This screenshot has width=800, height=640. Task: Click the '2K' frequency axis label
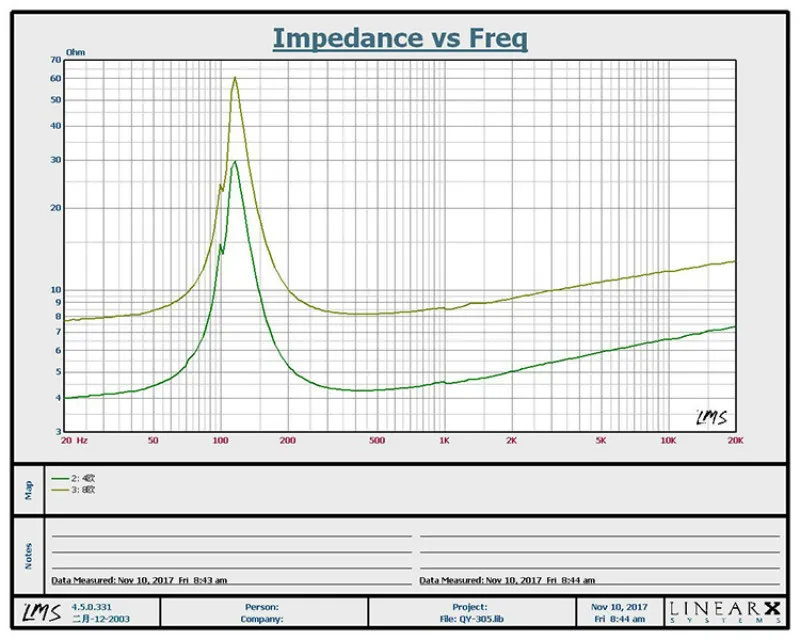coord(512,440)
